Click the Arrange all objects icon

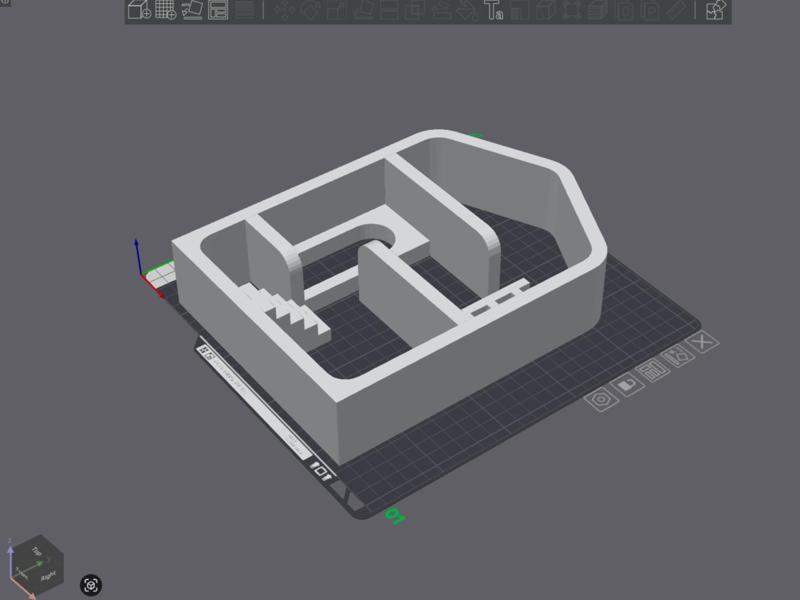(218, 9)
